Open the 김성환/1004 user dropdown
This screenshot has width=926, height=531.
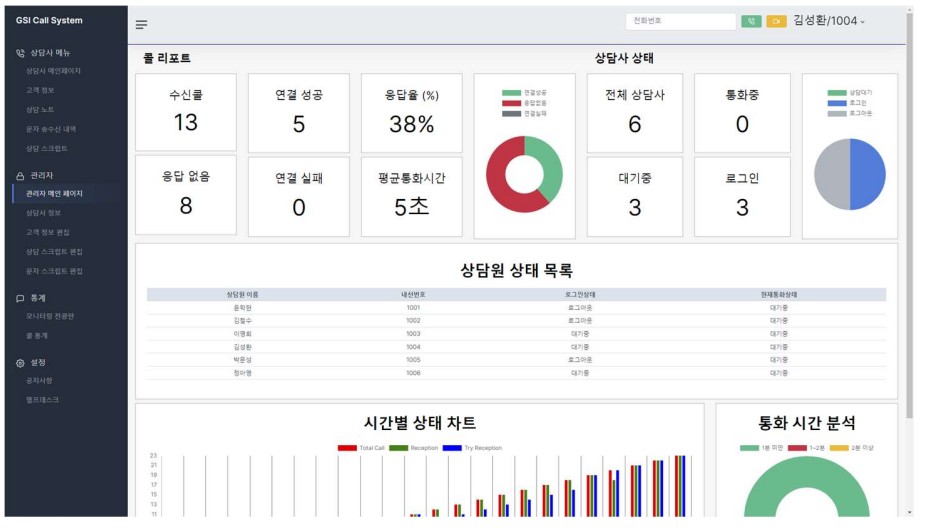(x=829, y=21)
